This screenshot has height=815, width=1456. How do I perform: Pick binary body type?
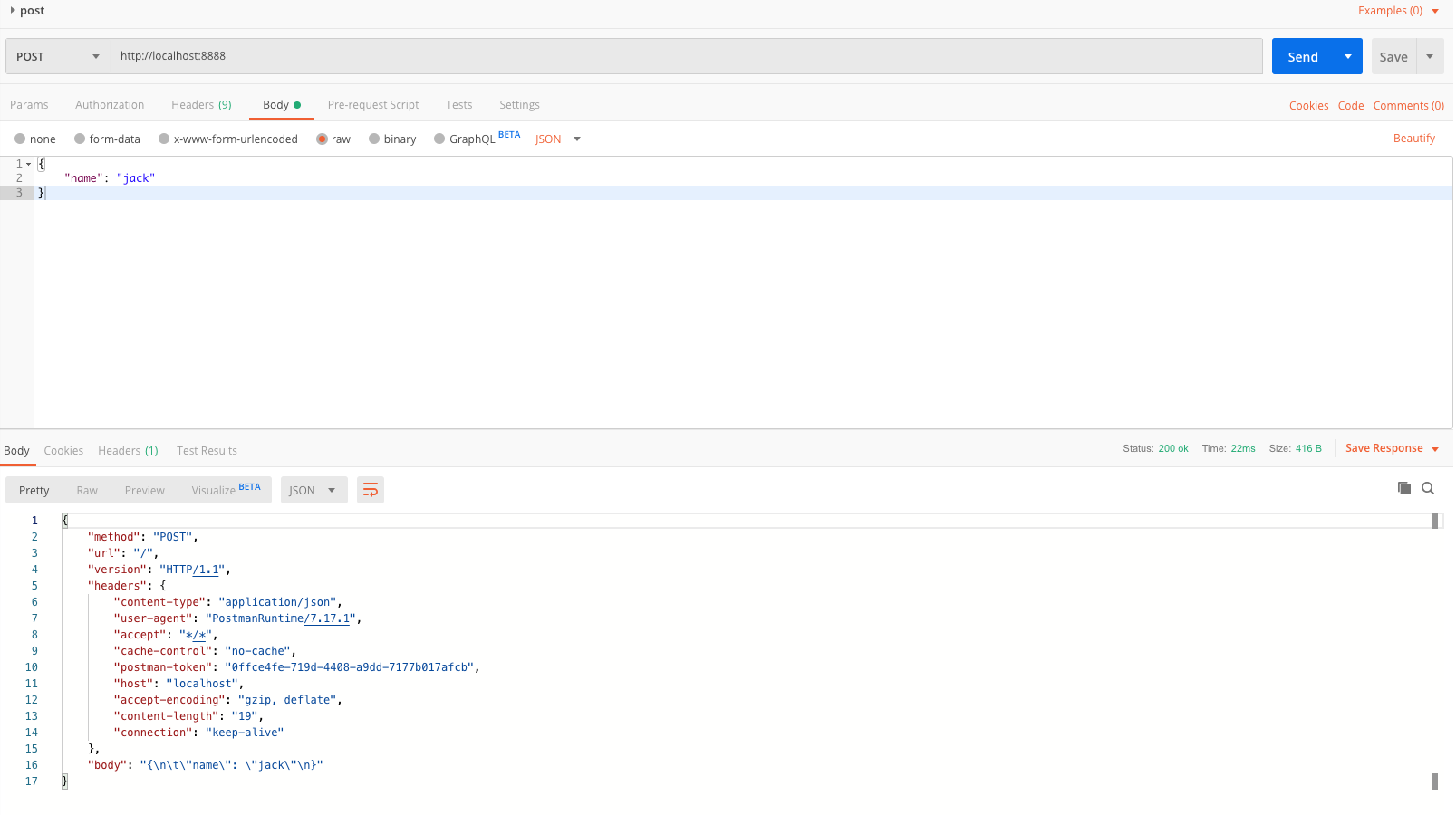click(392, 139)
